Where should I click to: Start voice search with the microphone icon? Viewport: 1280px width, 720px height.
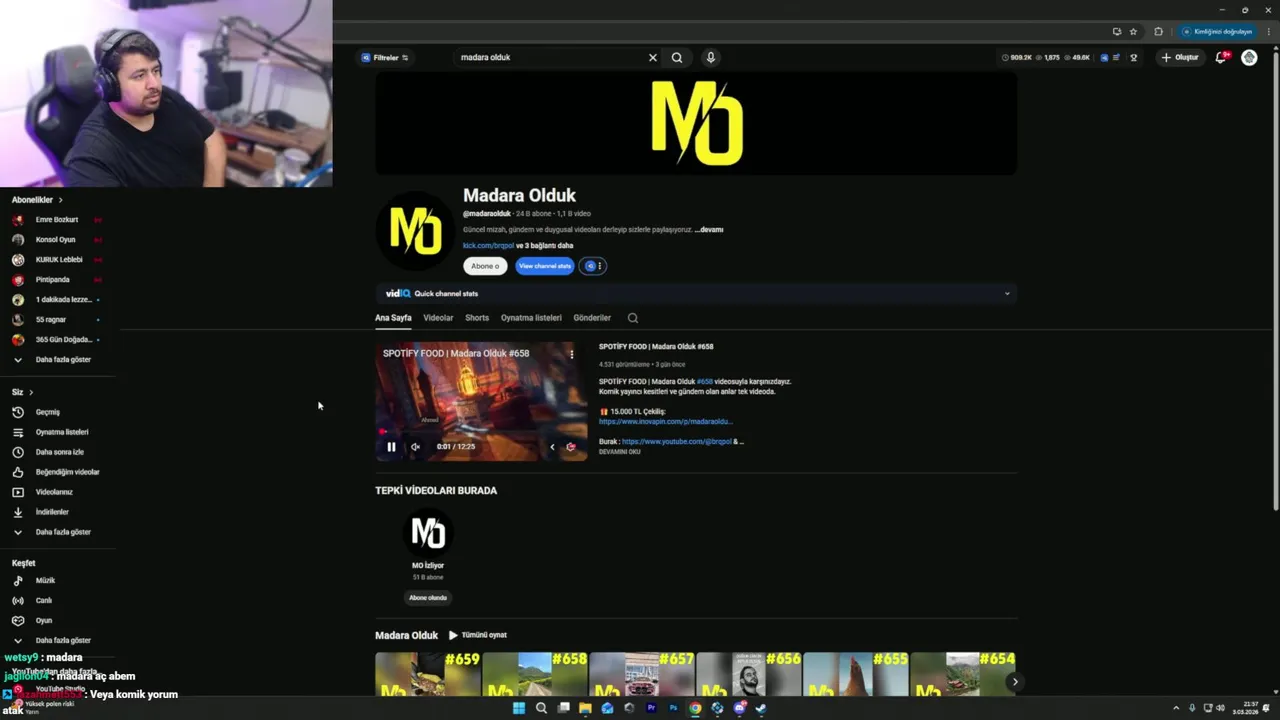(711, 57)
